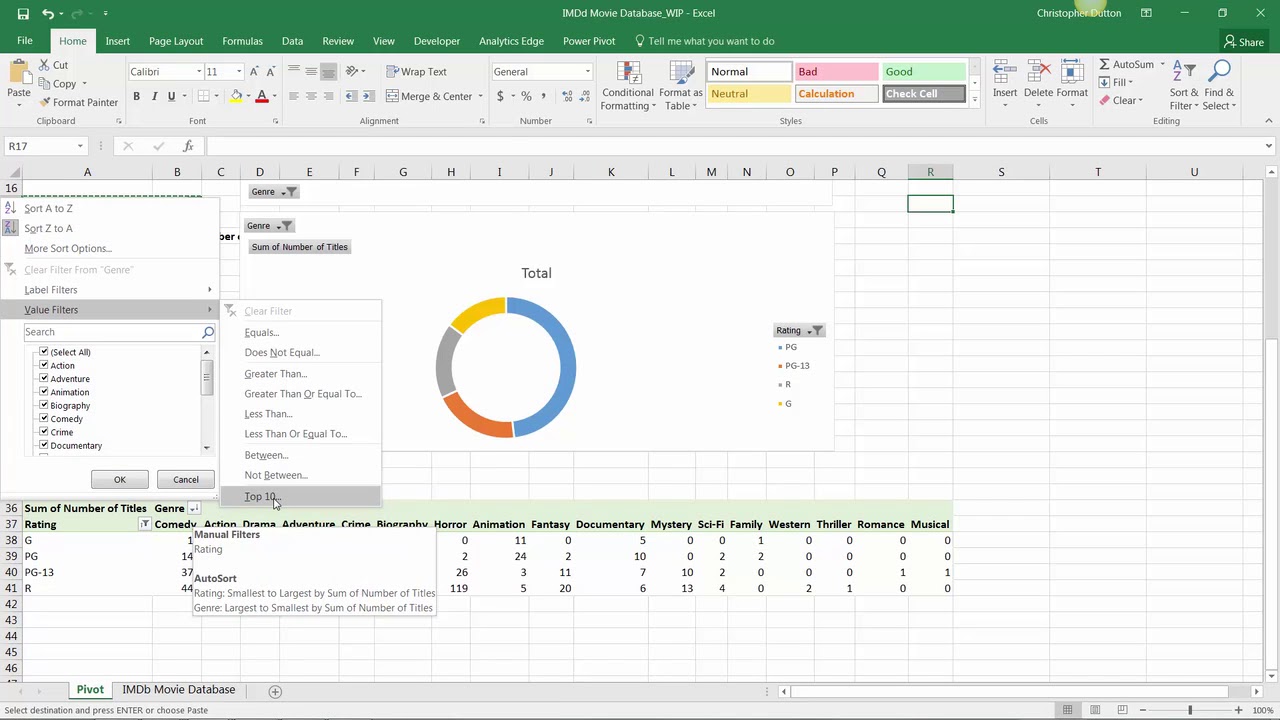Image resolution: width=1280 pixels, height=720 pixels.
Task: Open Merge & Center dropdown arrow
Action: [479, 97]
